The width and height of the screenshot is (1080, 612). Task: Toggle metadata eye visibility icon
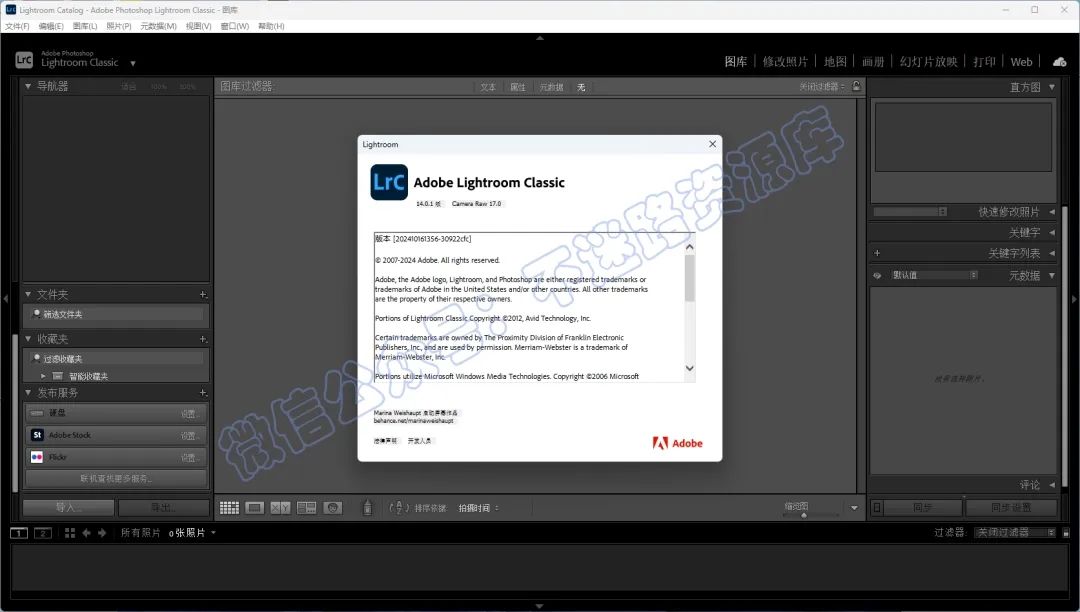pyautogui.click(x=877, y=275)
